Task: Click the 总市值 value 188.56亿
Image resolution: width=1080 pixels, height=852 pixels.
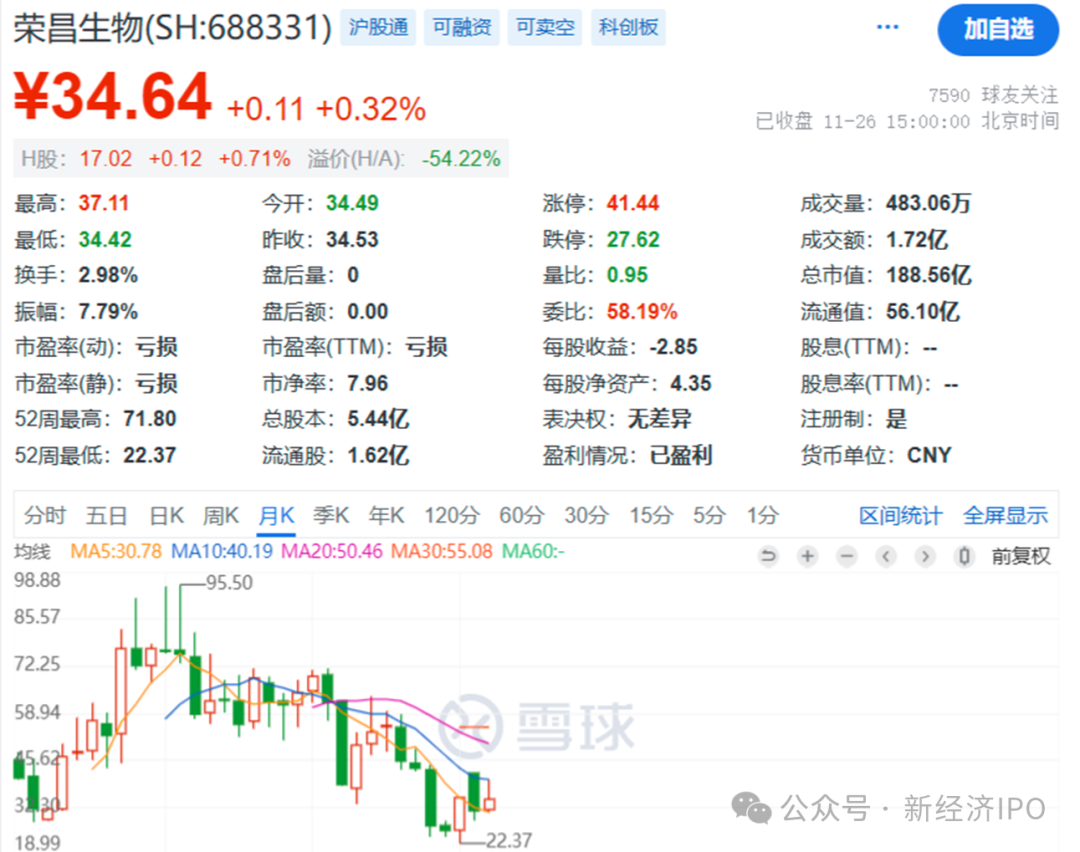Action: tap(928, 276)
